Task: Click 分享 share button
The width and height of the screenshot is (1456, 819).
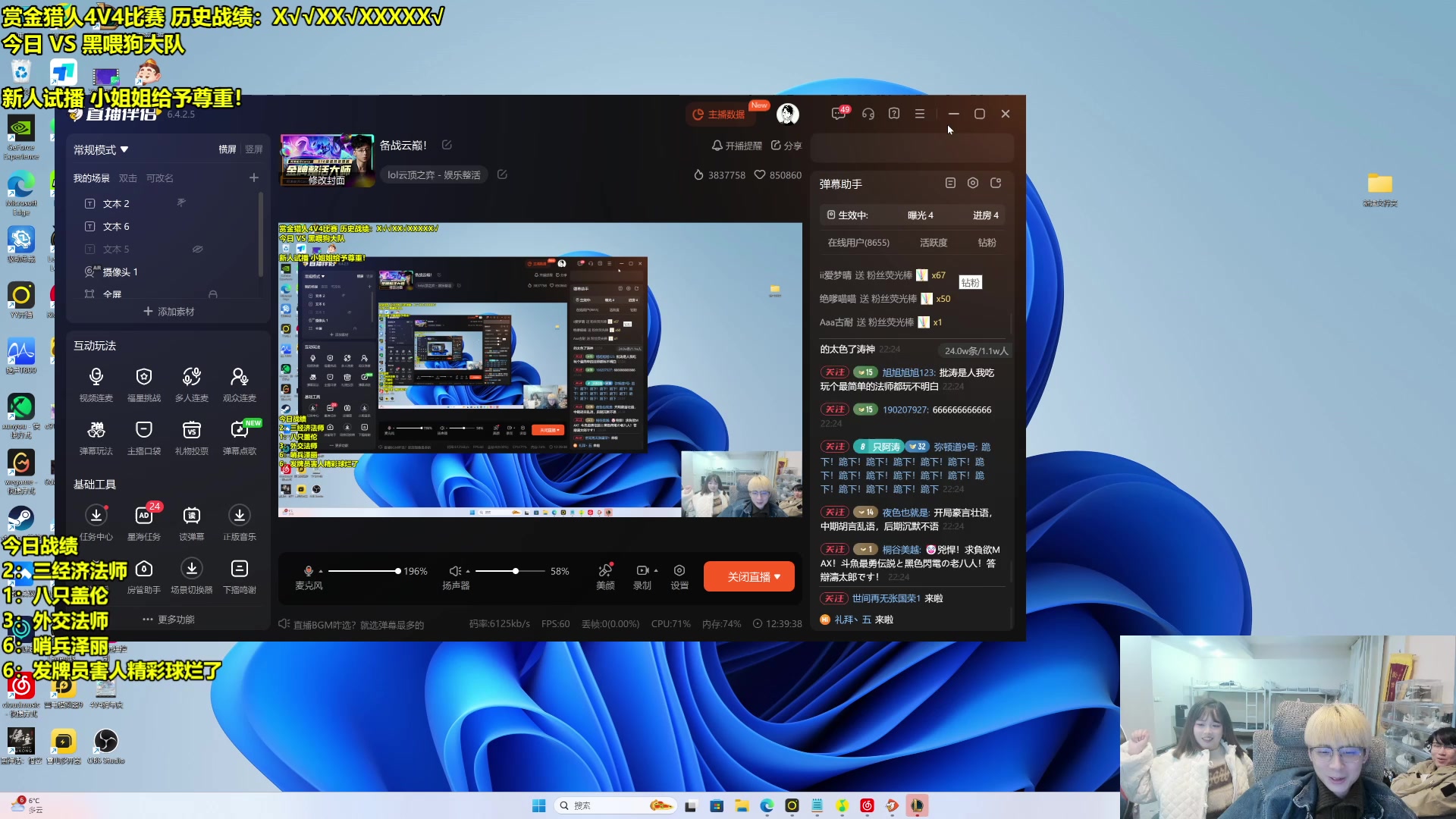Action: [x=786, y=145]
